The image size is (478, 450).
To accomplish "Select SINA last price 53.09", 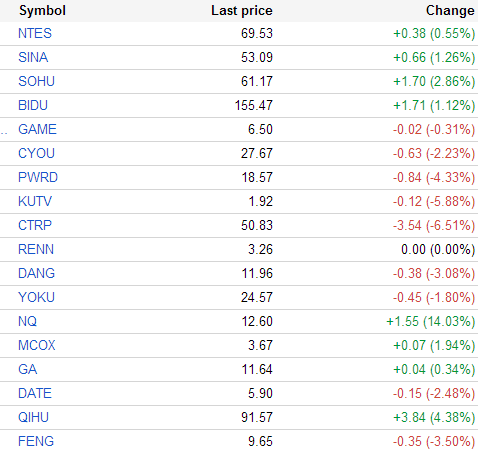I will pos(257,57).
